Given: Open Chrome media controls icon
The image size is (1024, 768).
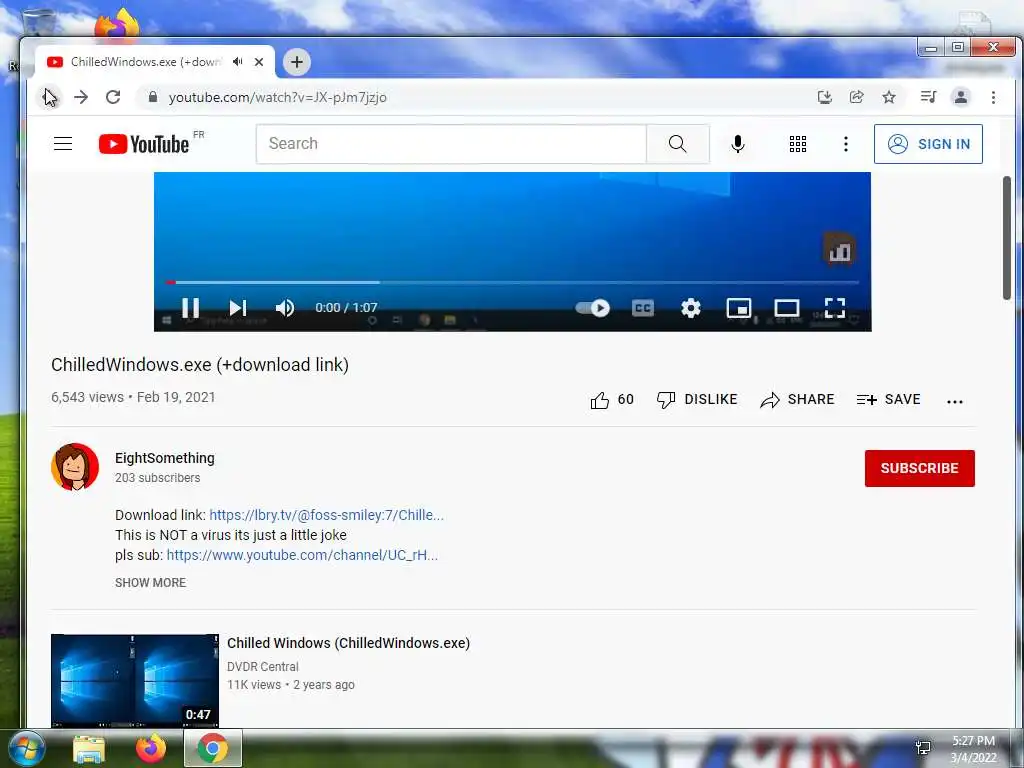Looking at the screenshot, I should 928,97.
